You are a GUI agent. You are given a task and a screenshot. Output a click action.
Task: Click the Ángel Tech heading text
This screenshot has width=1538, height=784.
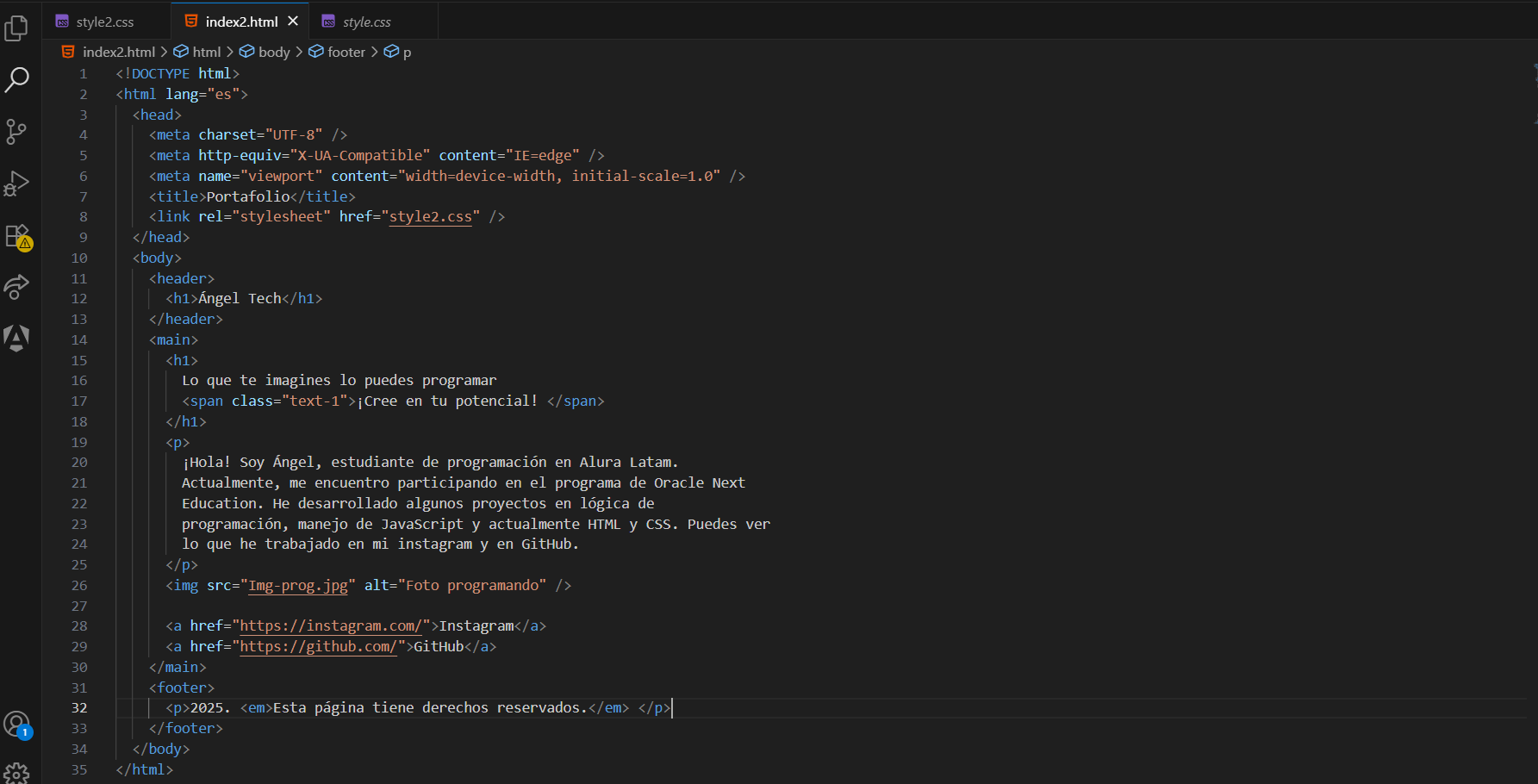240,298
